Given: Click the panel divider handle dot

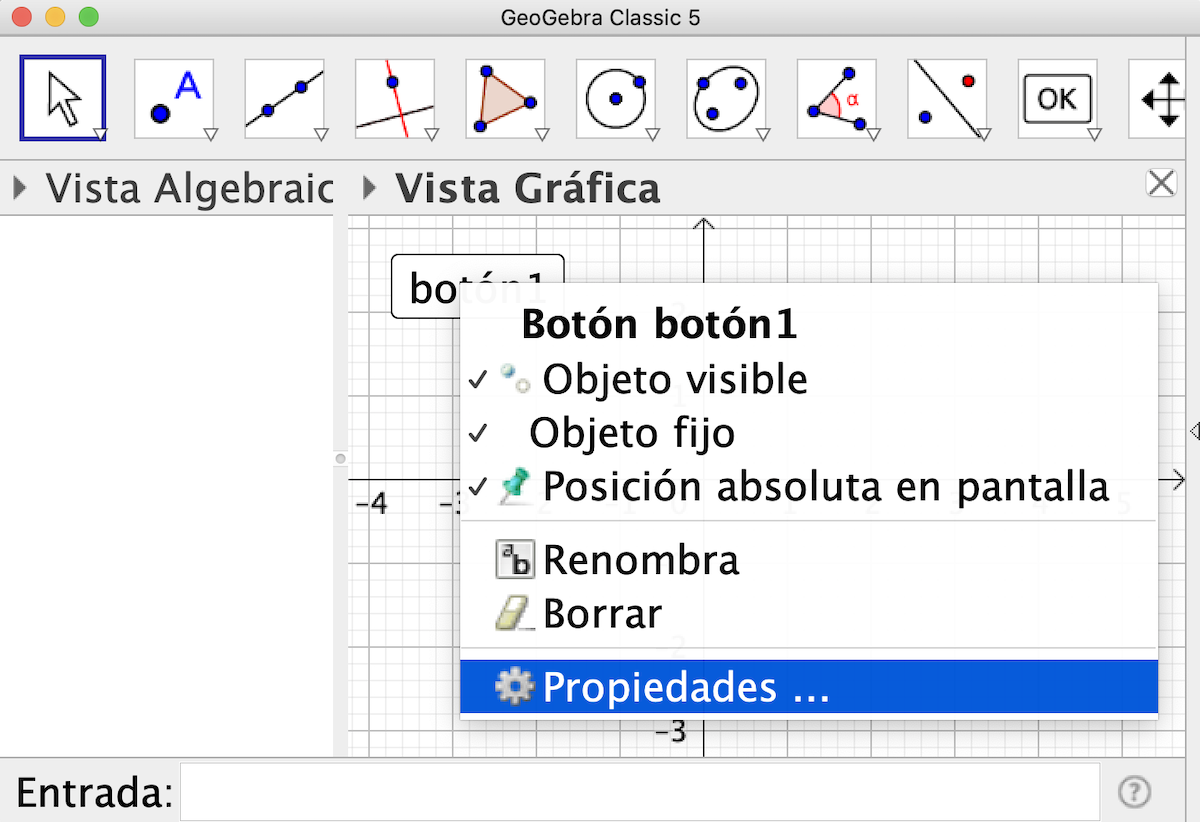Looking at the screenshot, I should 340,459.
